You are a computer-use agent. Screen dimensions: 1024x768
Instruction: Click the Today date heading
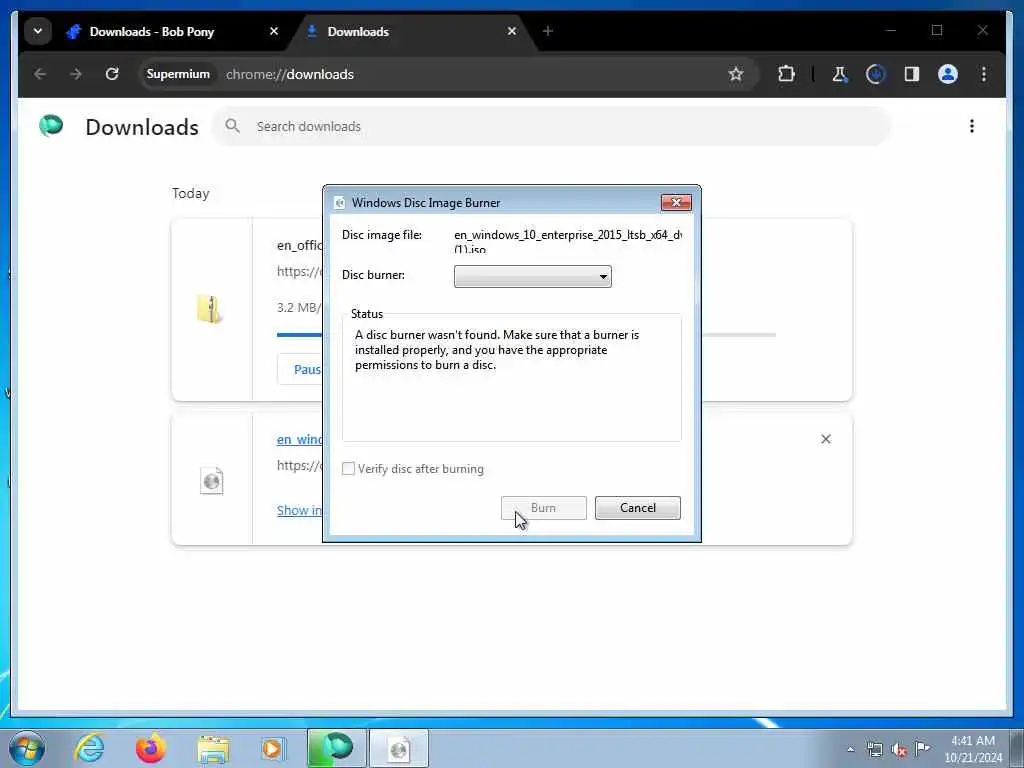(191, 193)
